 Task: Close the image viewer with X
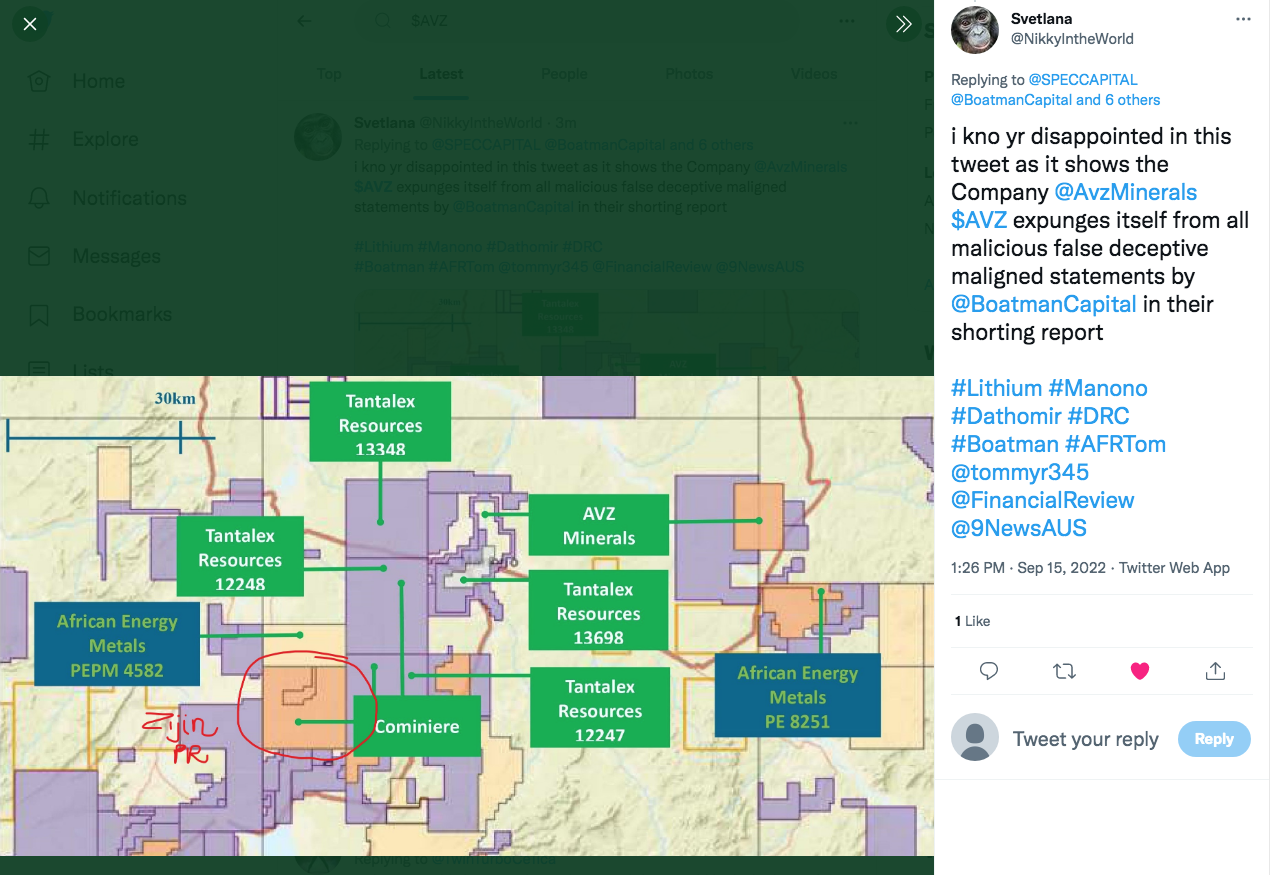point(30,24)
